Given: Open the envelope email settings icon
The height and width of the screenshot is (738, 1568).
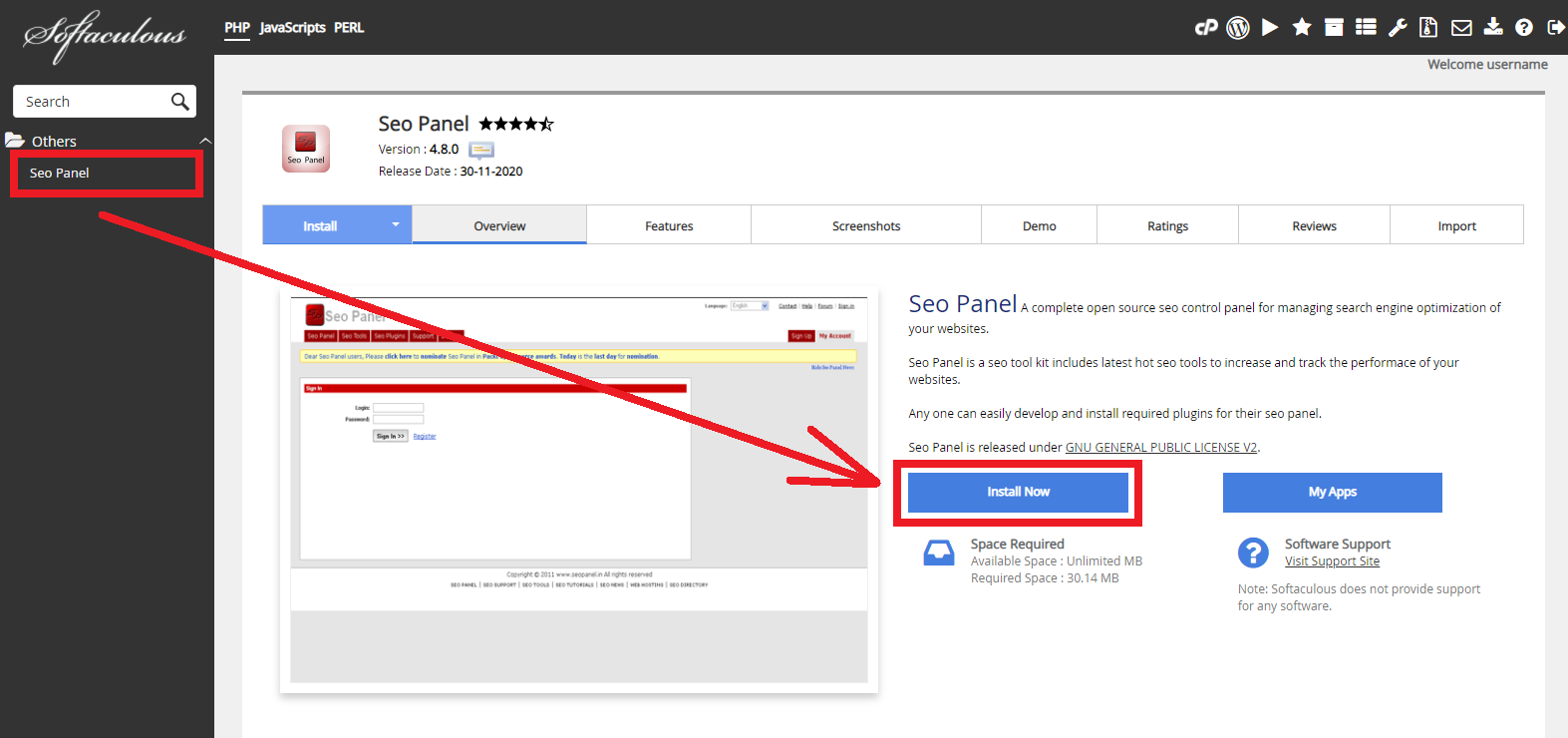Looking at the screenshot, I should [1461, 28].
